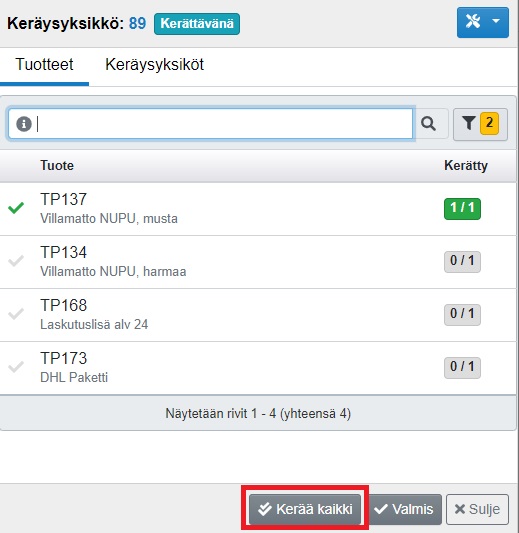Switch to the Keräysyksiköt tab
The image size is (519, 533).
(154, 65)
